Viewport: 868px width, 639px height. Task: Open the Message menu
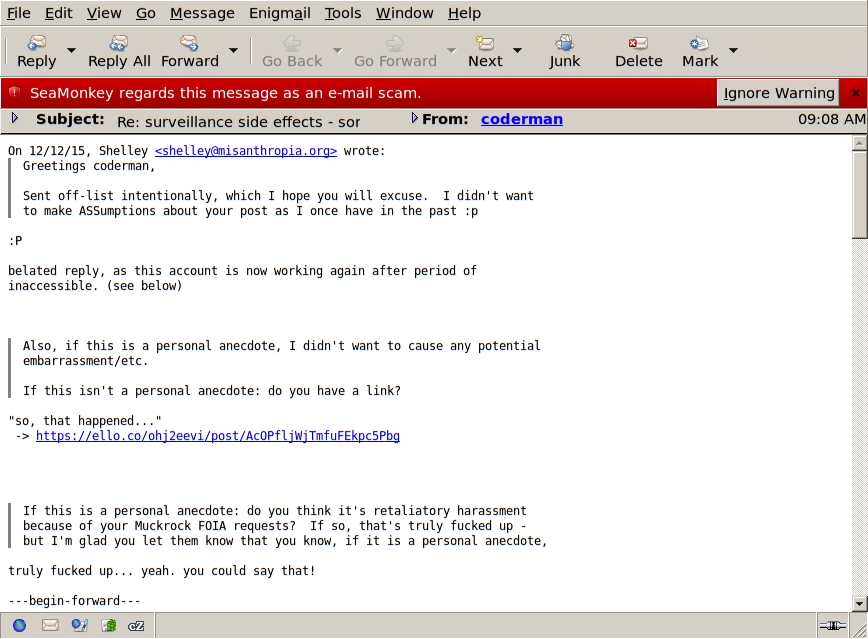coord(202,13)
